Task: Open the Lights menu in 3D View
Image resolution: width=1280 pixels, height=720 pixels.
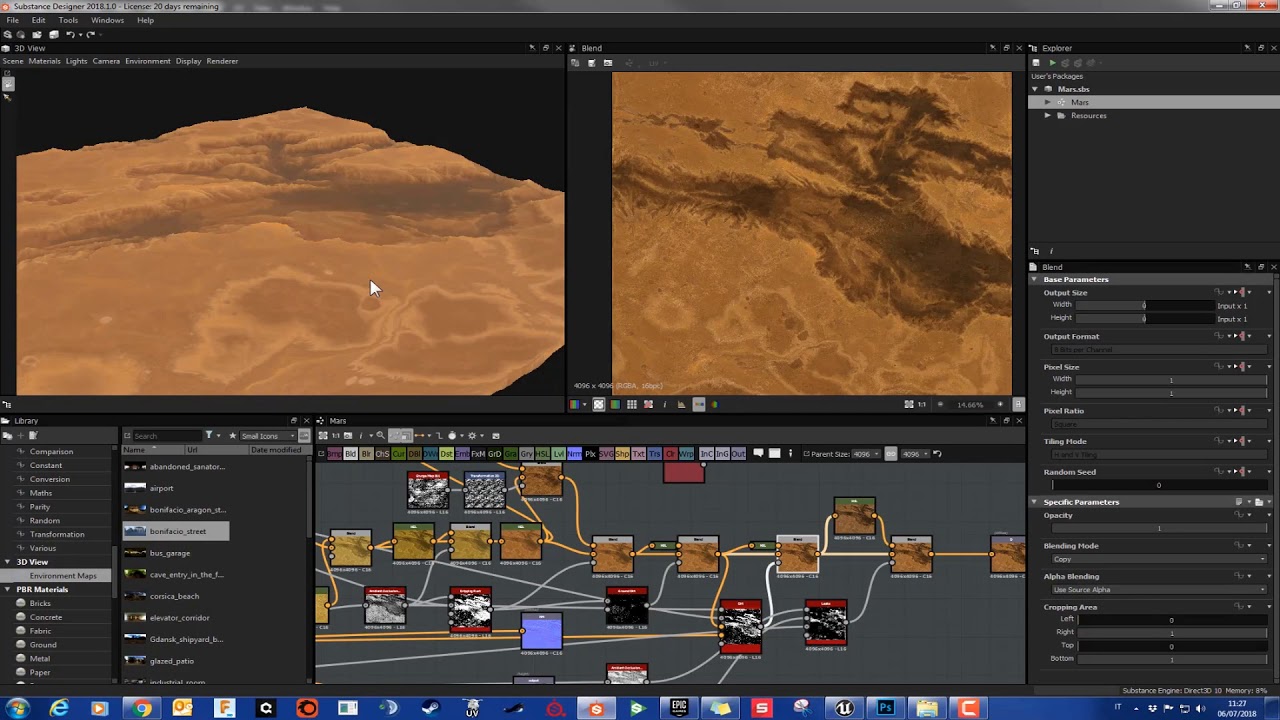Action: click(76, 61)
